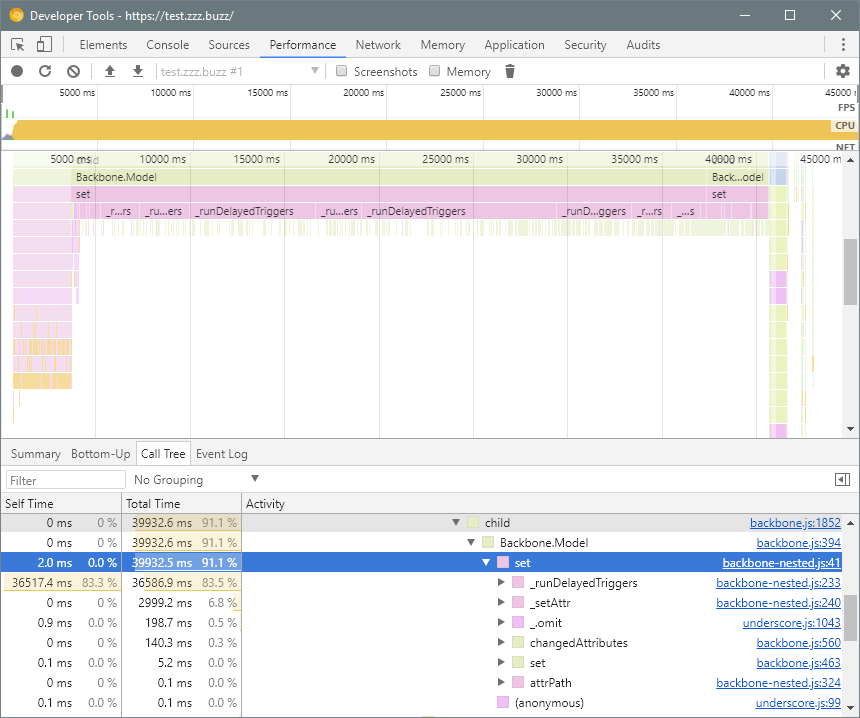
Task: Open the backbone.js:463 link
Action: tap(798, 663)
